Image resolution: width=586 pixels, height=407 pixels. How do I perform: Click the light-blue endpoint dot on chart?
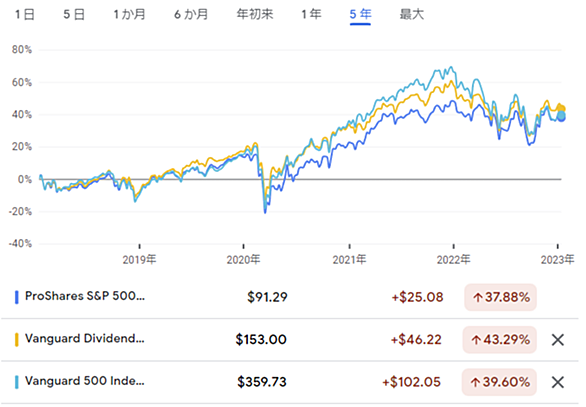coord(561,115)
